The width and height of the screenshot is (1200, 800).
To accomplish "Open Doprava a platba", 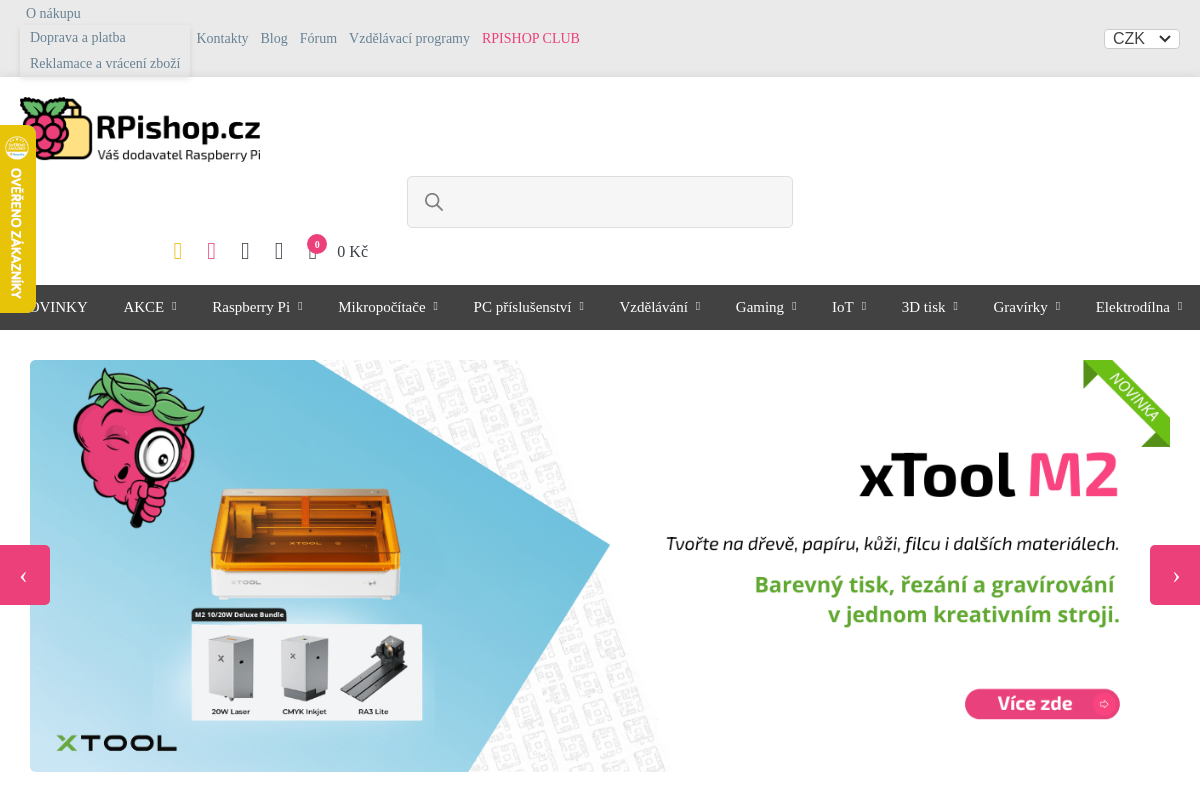I will [x=78, y=38].
